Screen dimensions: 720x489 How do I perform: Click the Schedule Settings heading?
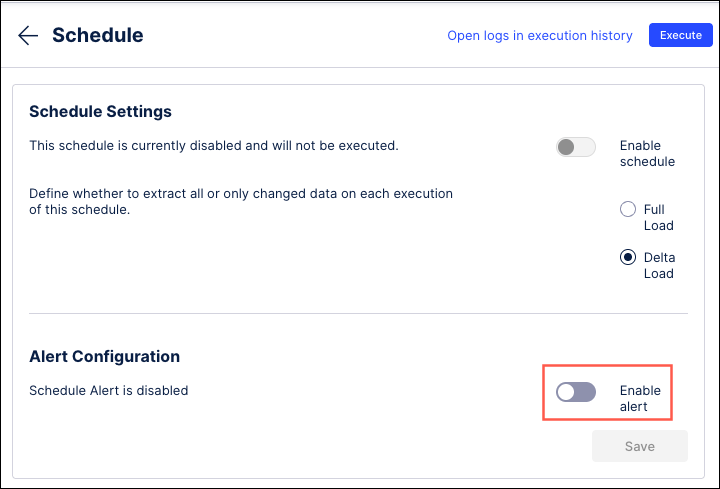tap(100, 111)
